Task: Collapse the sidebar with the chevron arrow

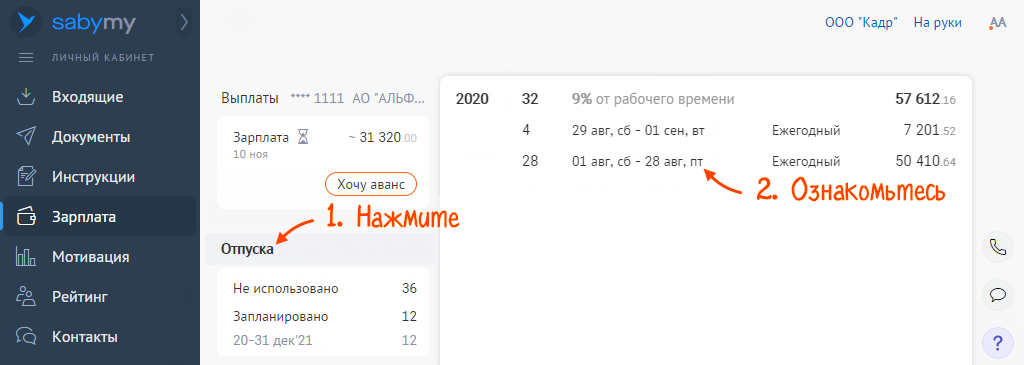Action: pyautogui.click(x=184, y=23)
